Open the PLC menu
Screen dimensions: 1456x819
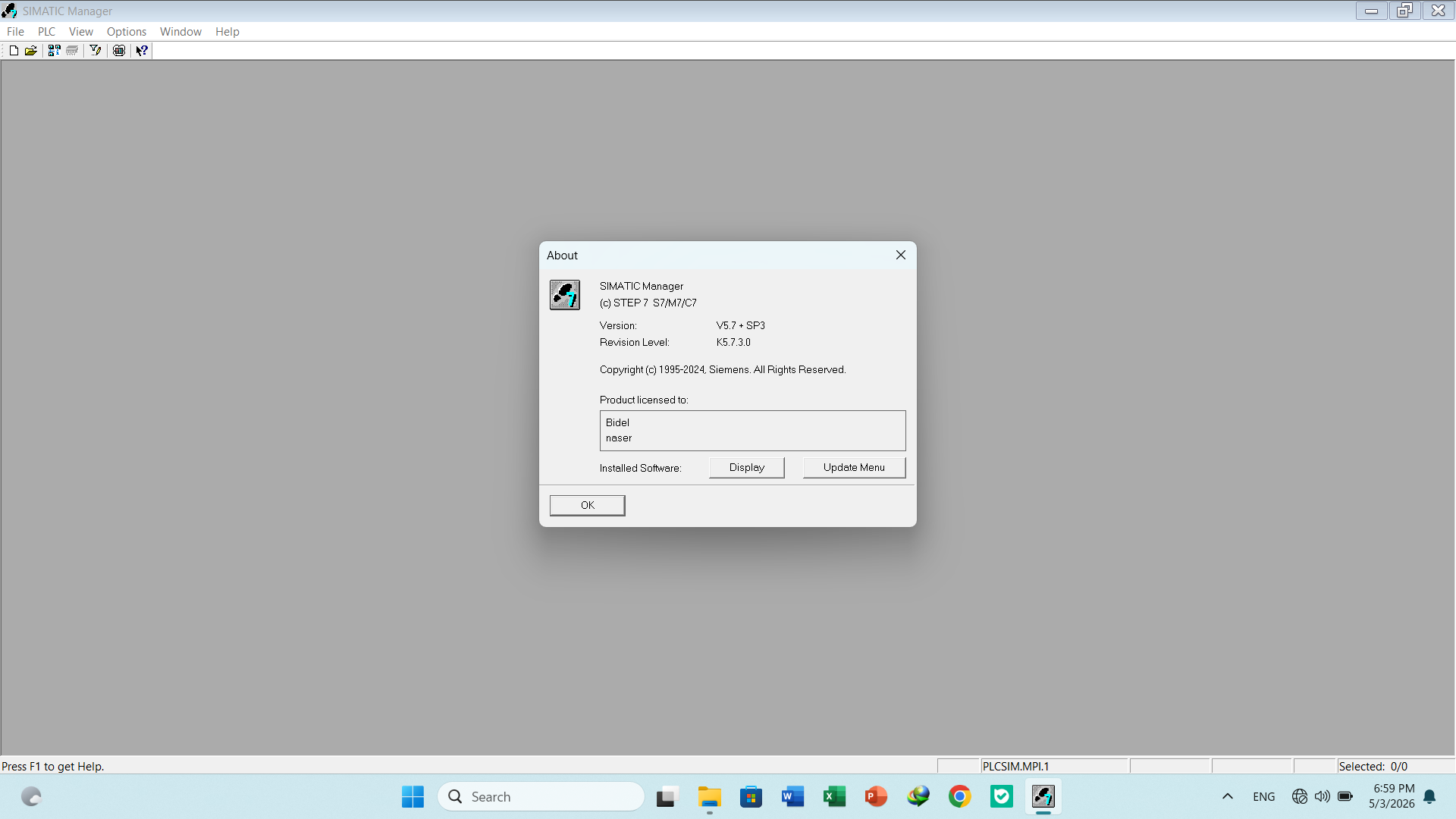coord(47,32)
